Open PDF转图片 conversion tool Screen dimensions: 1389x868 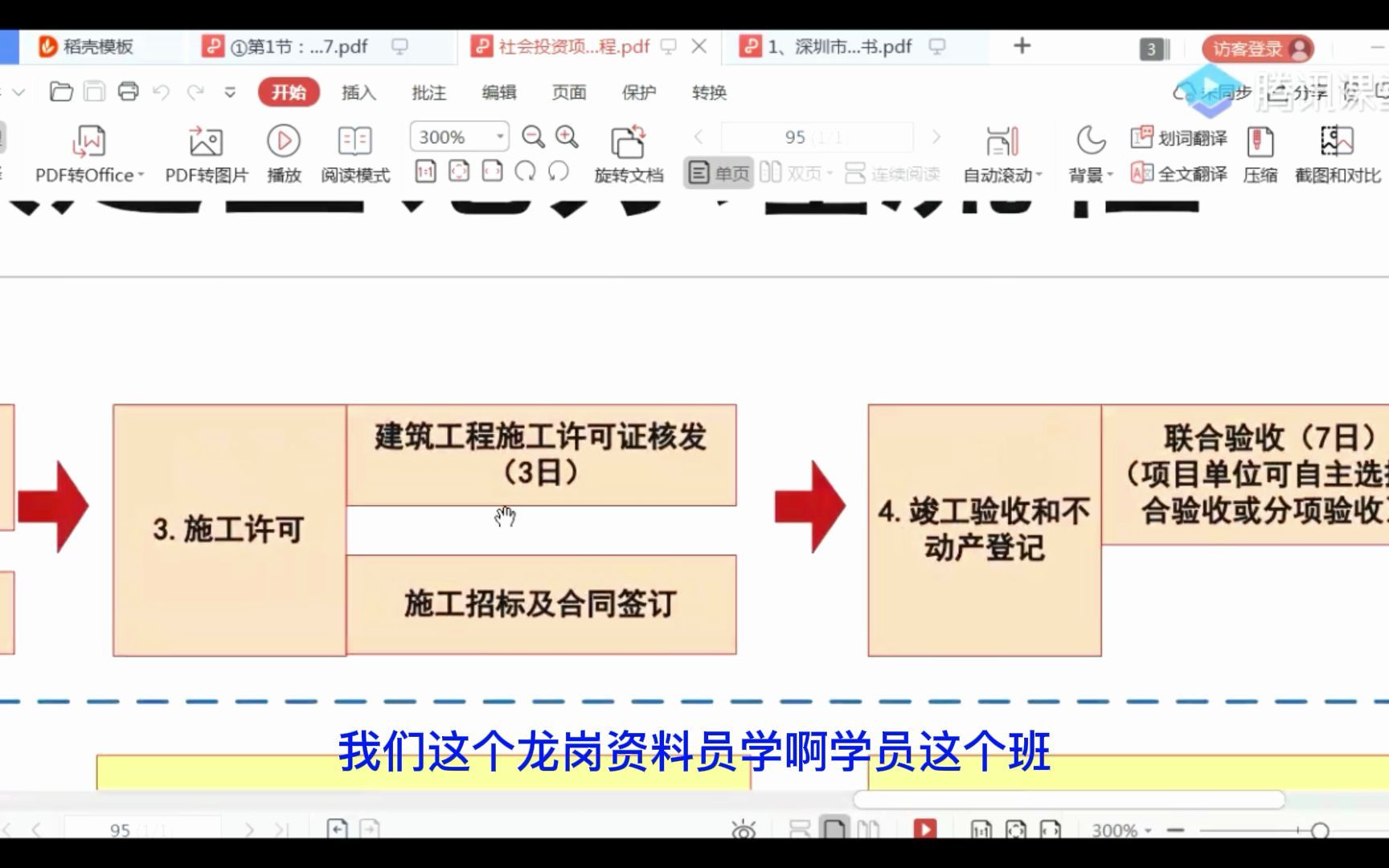click(207, 154)
